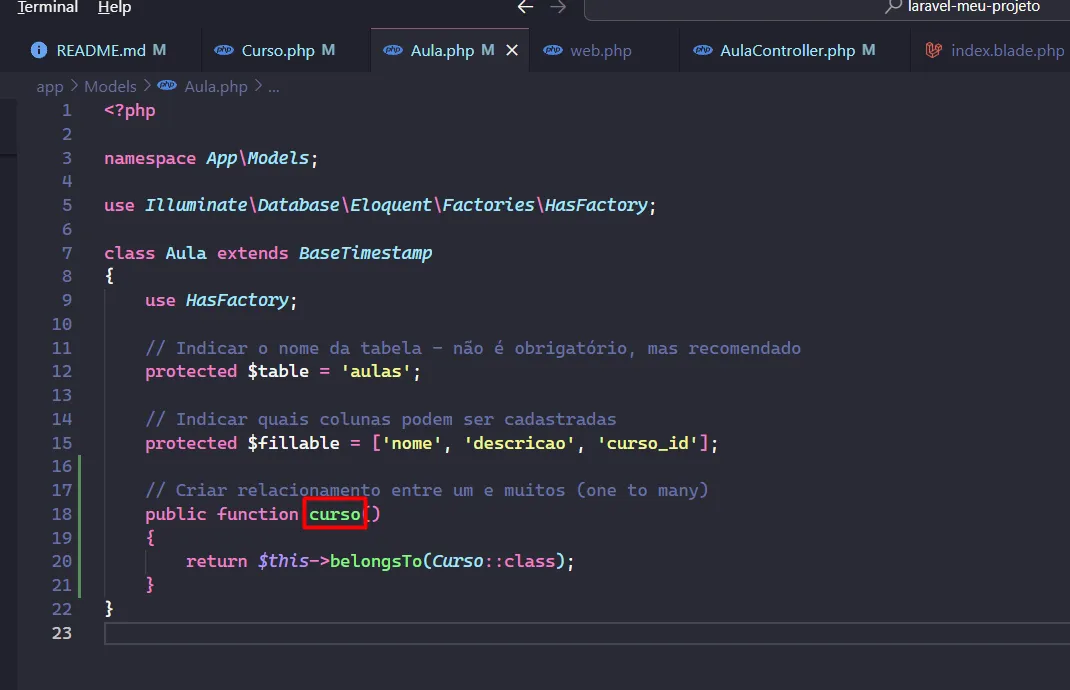The height and width of the screenshot is (690, 1070).
Task: Open the breadcrumb symbol ellipsis after Aula.php
Action: 274,86
